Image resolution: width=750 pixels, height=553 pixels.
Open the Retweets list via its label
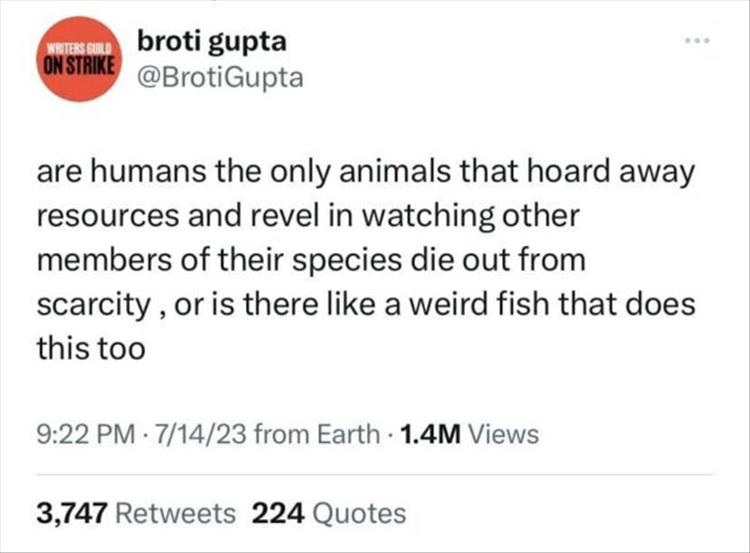177,513
